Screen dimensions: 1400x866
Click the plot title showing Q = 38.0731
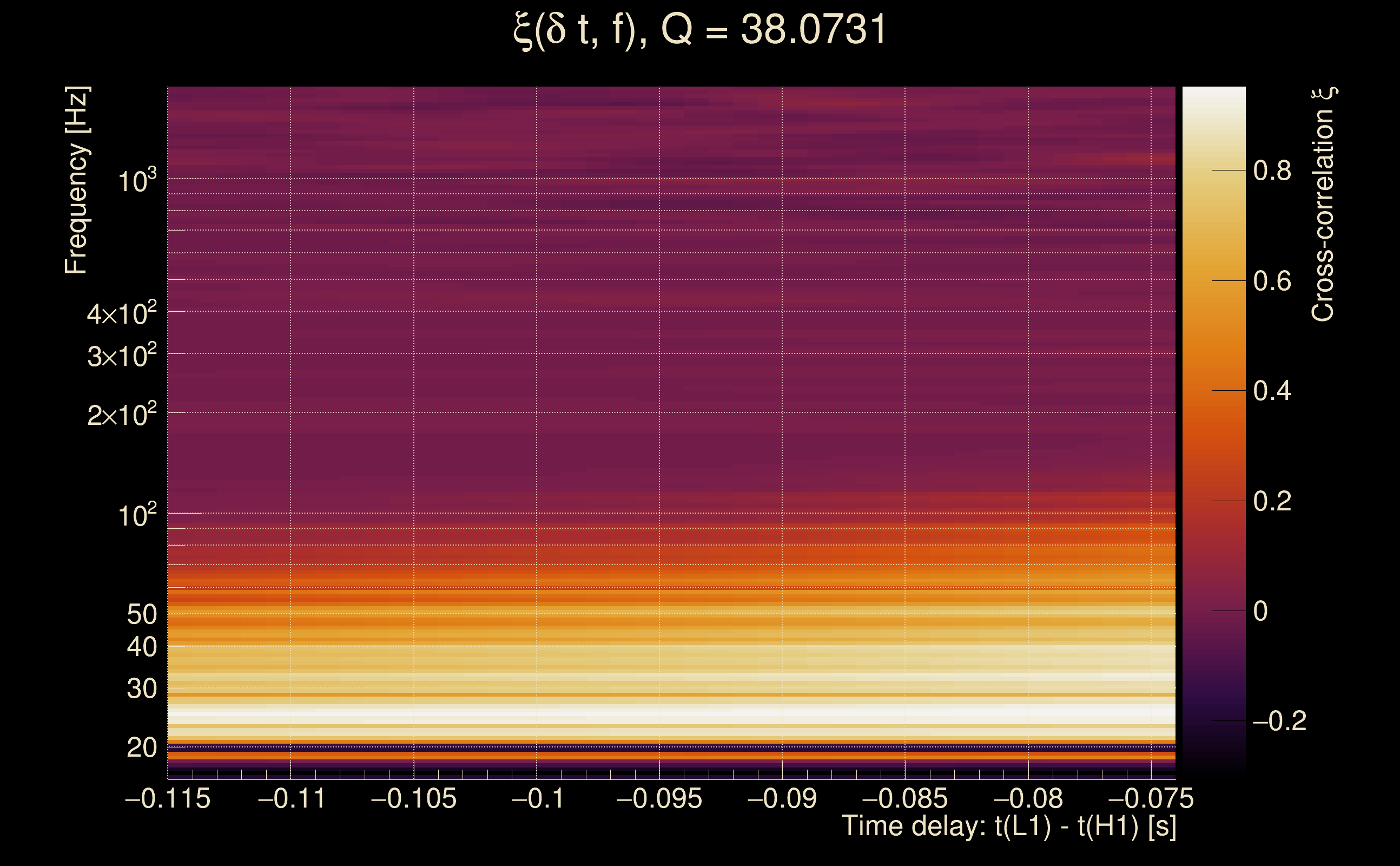pos(699,30)
